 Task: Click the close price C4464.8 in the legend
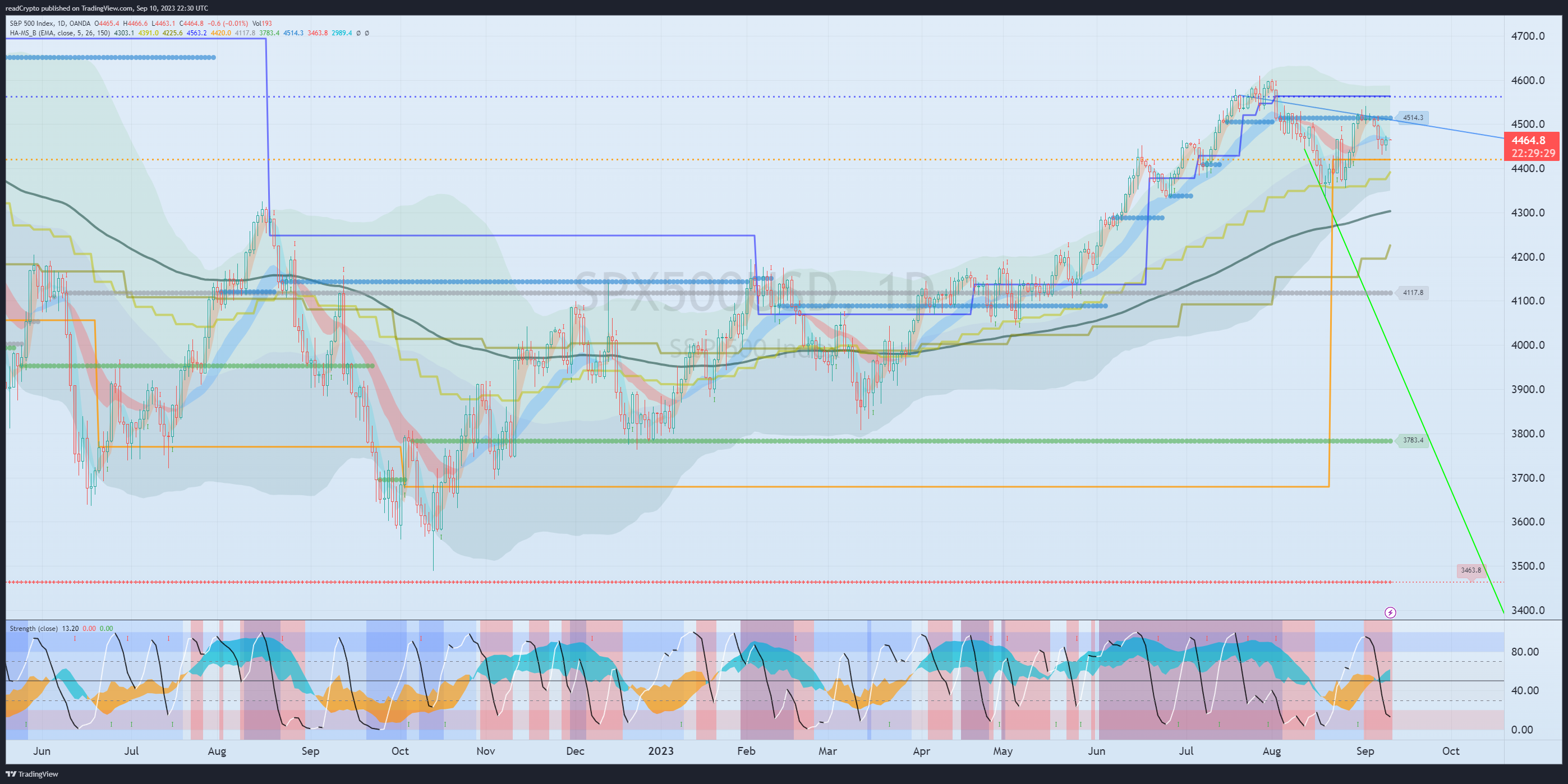[x=192, y=24]
